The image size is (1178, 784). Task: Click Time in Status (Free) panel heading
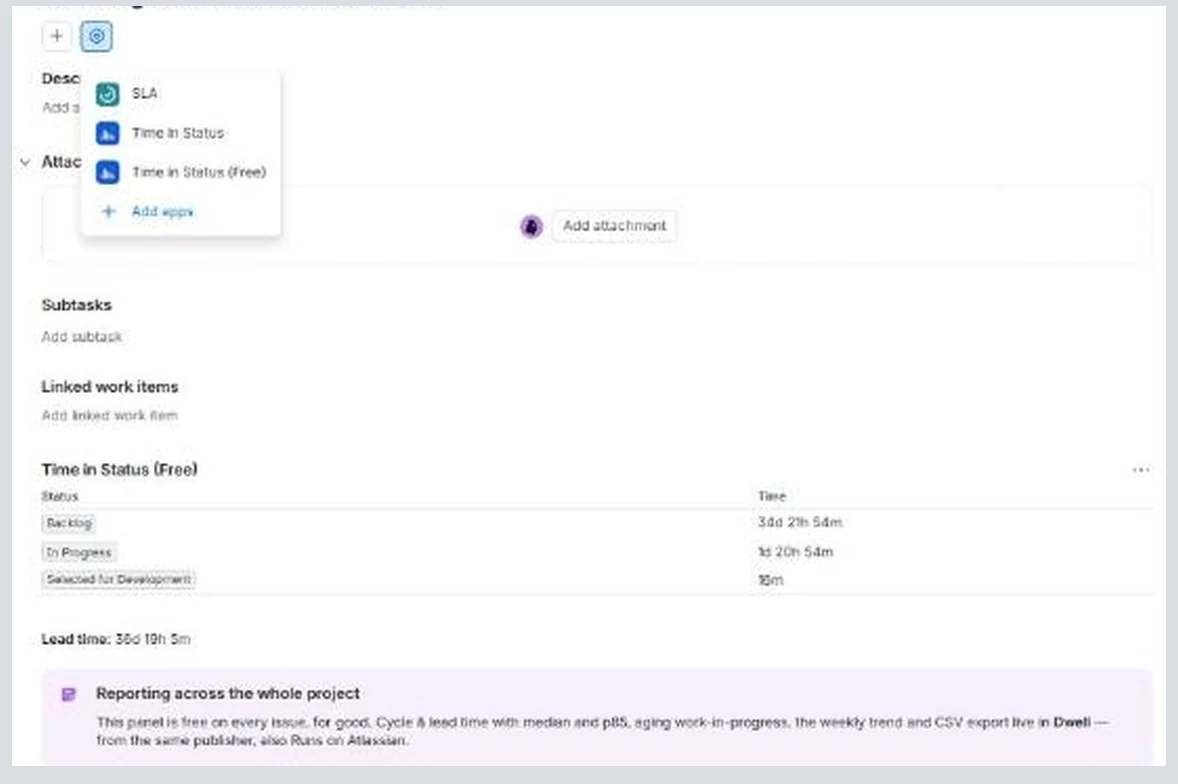[119, 469]
